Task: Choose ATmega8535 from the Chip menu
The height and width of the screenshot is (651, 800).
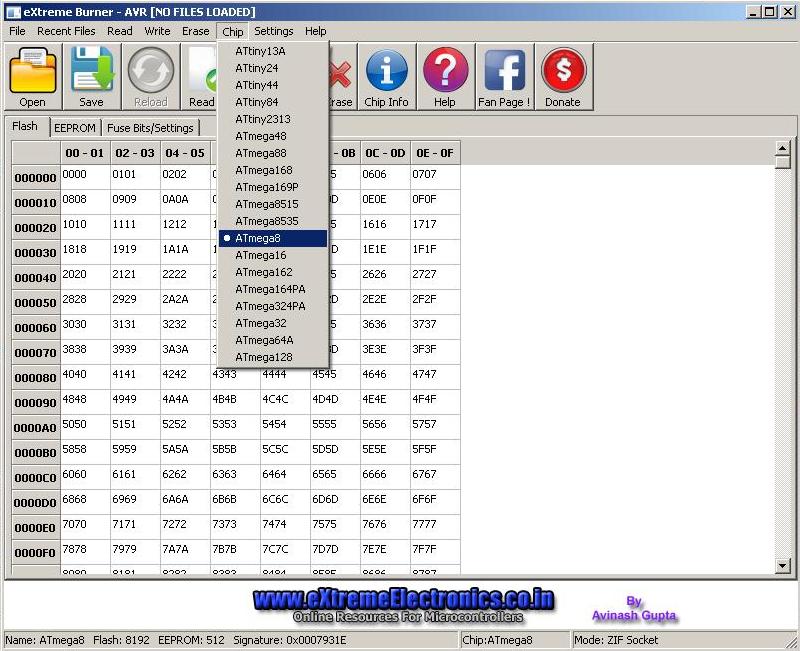Action: (x=273, y=221)
